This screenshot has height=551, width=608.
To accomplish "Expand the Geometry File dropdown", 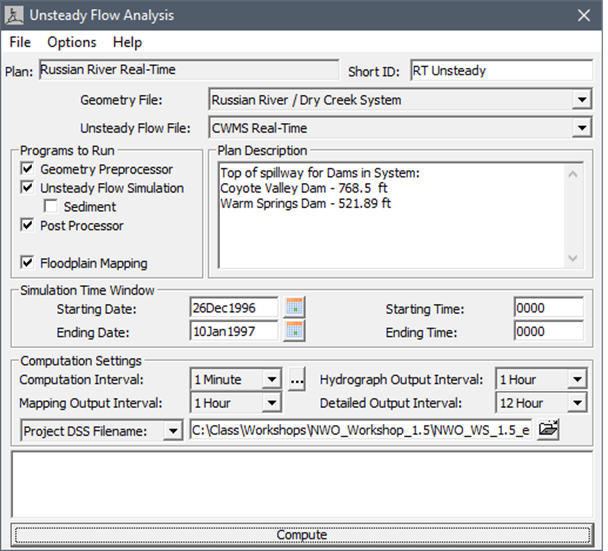I will (582, 100).
